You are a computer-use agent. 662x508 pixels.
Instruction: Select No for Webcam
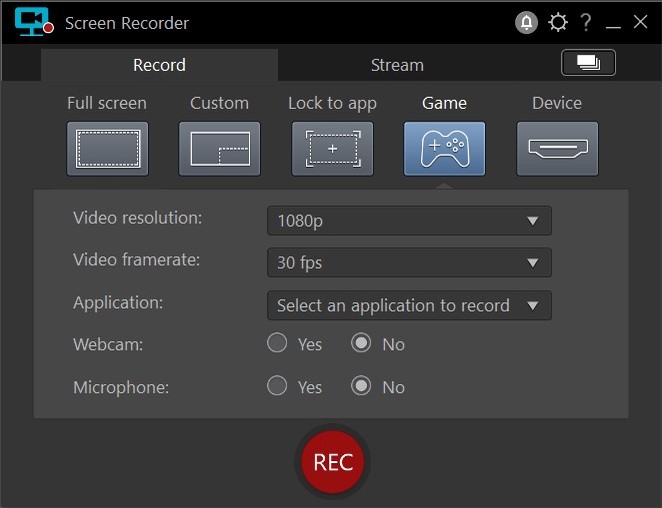click(361, 344)
